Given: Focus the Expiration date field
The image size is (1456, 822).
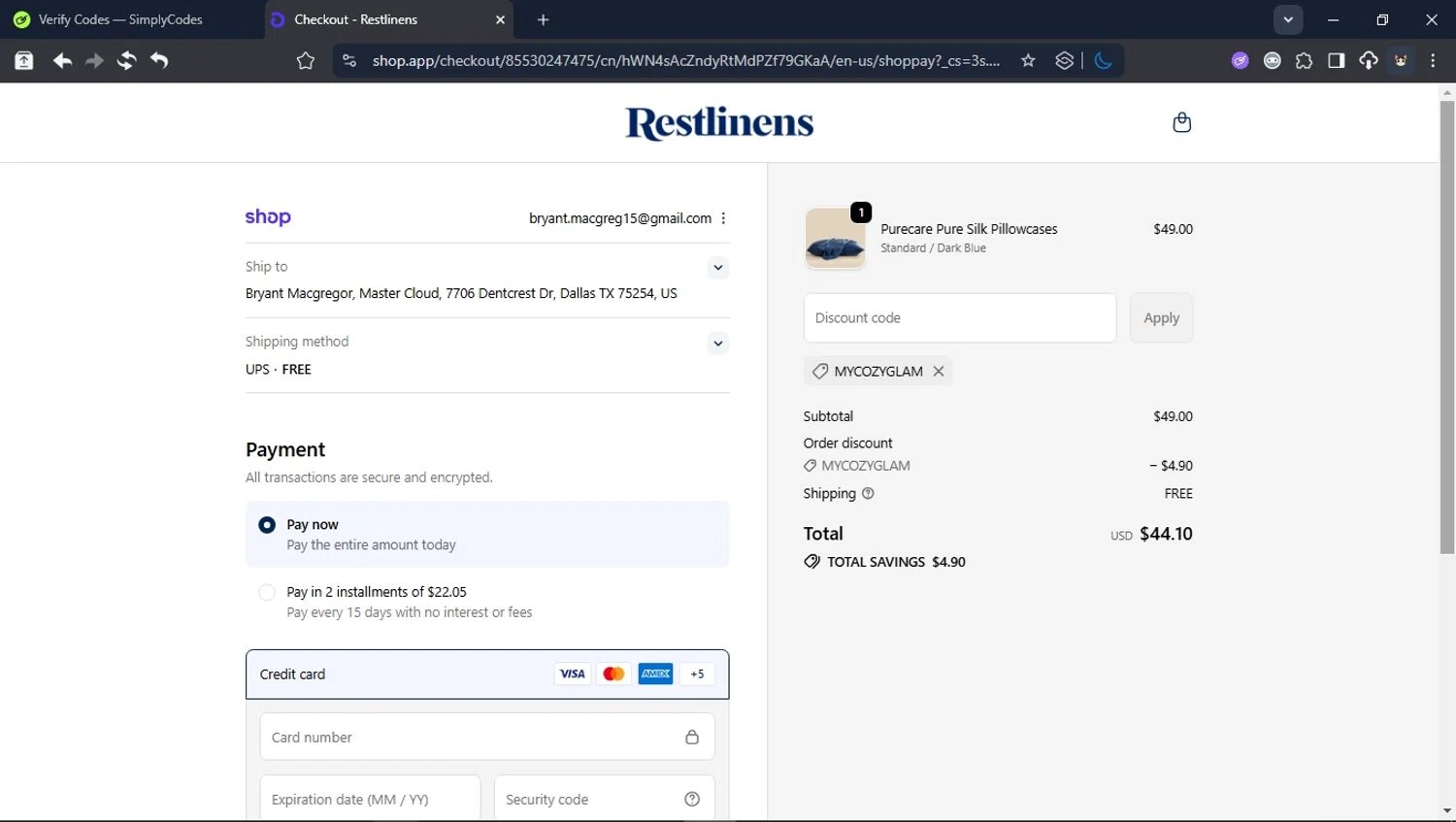Looking at the screenshot, I should (370, 799).
